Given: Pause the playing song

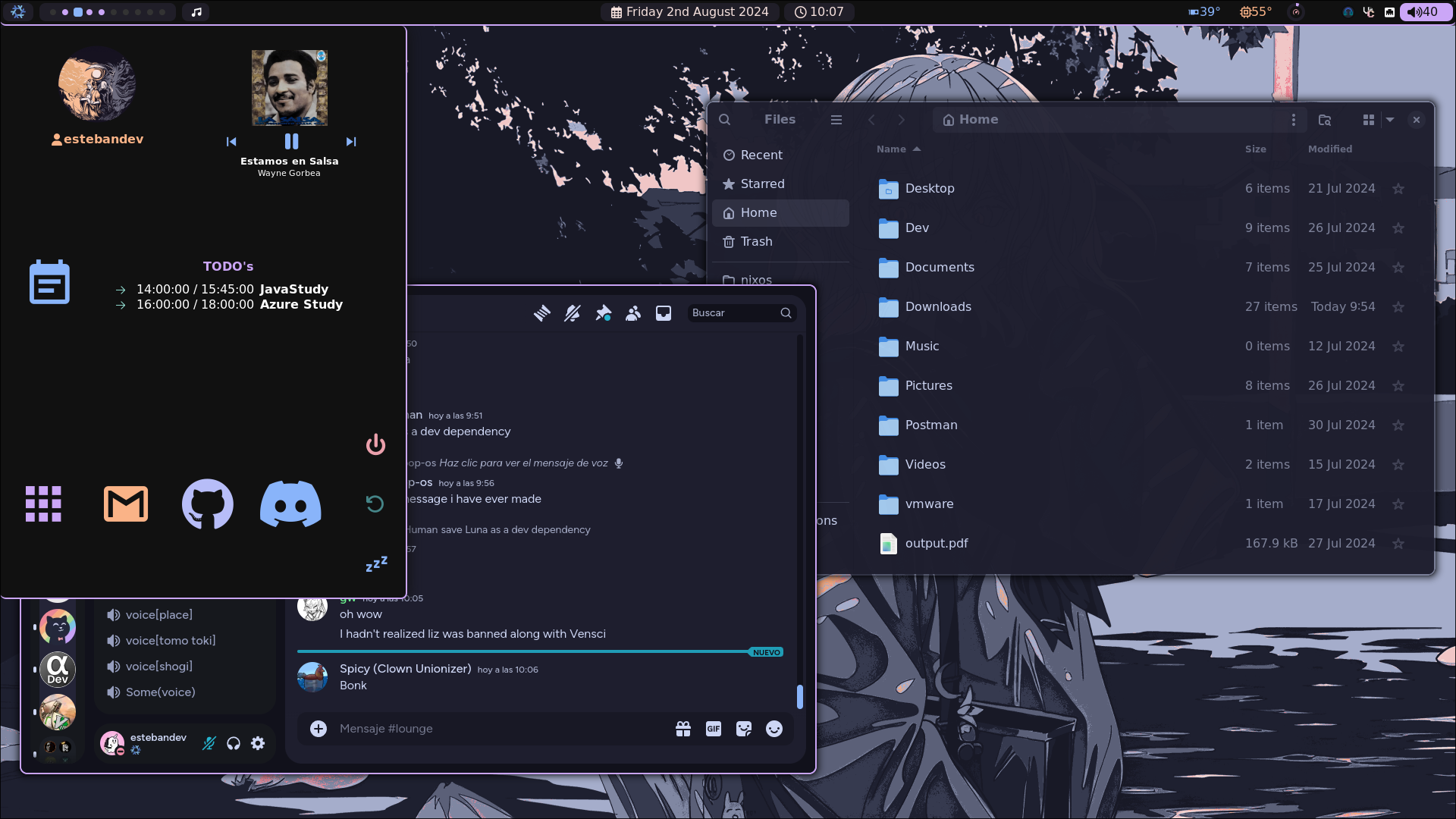Looking at the screenshot, I should click(291, 142).
